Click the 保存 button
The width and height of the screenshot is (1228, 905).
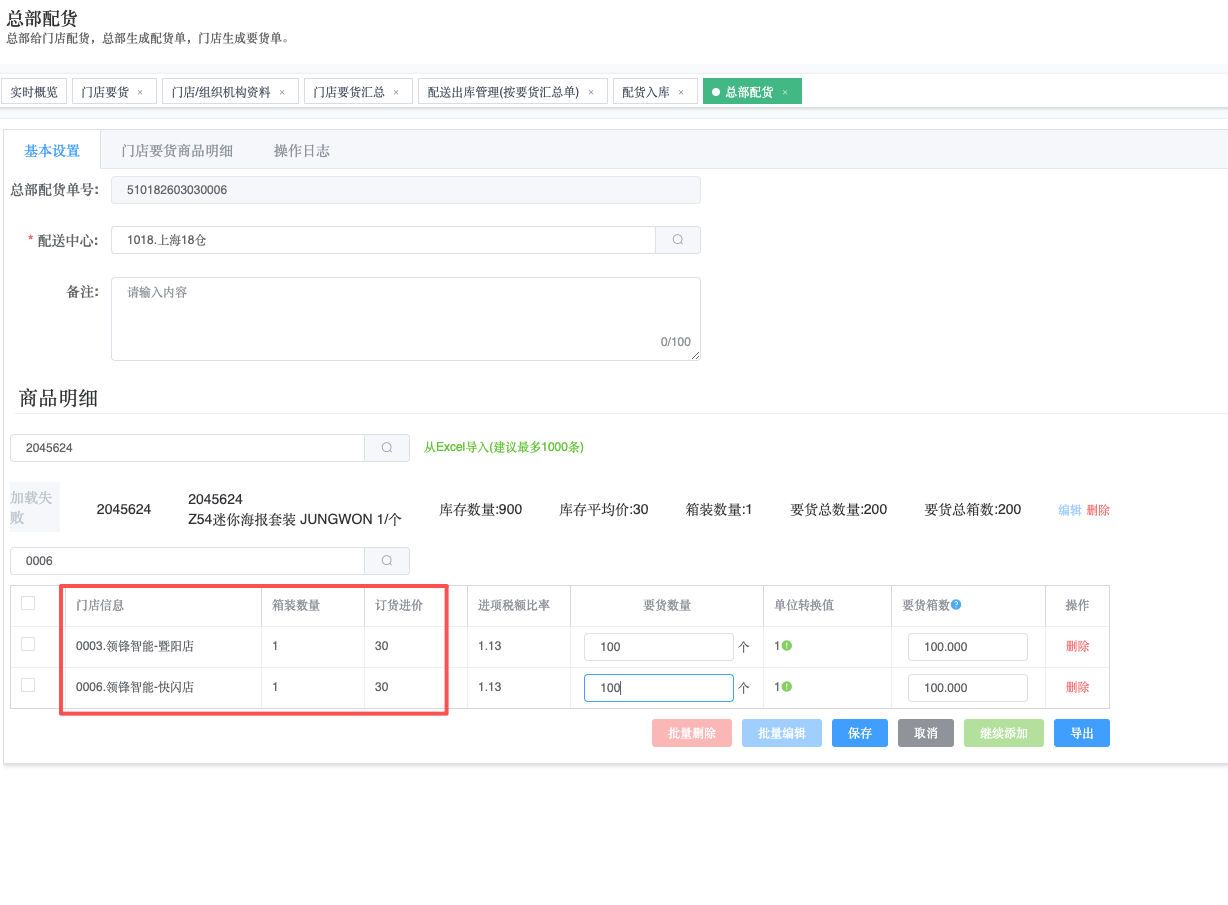tap(860, 733)
